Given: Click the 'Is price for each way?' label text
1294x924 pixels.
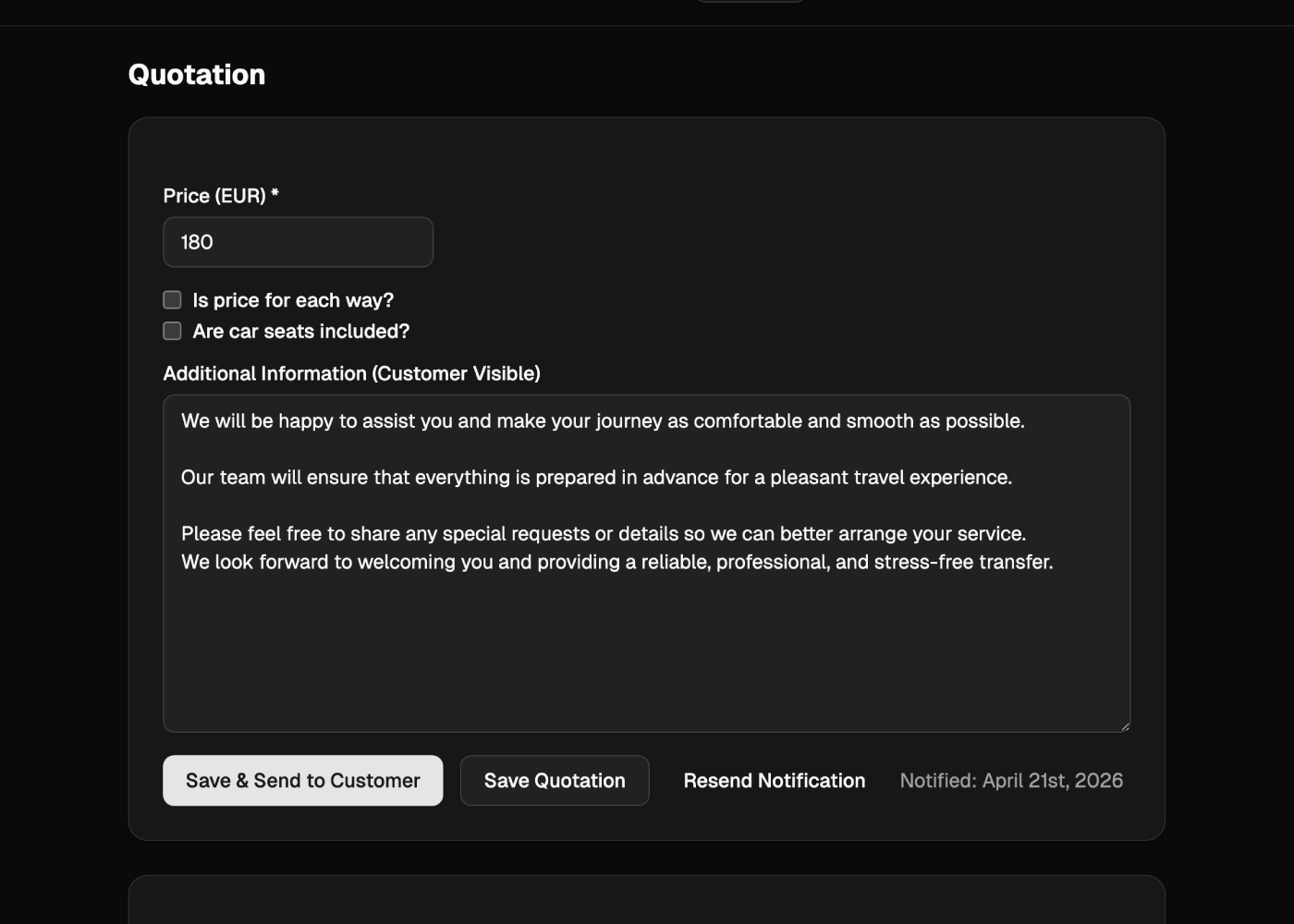Looking at the screenshot, I should [293, 300].
